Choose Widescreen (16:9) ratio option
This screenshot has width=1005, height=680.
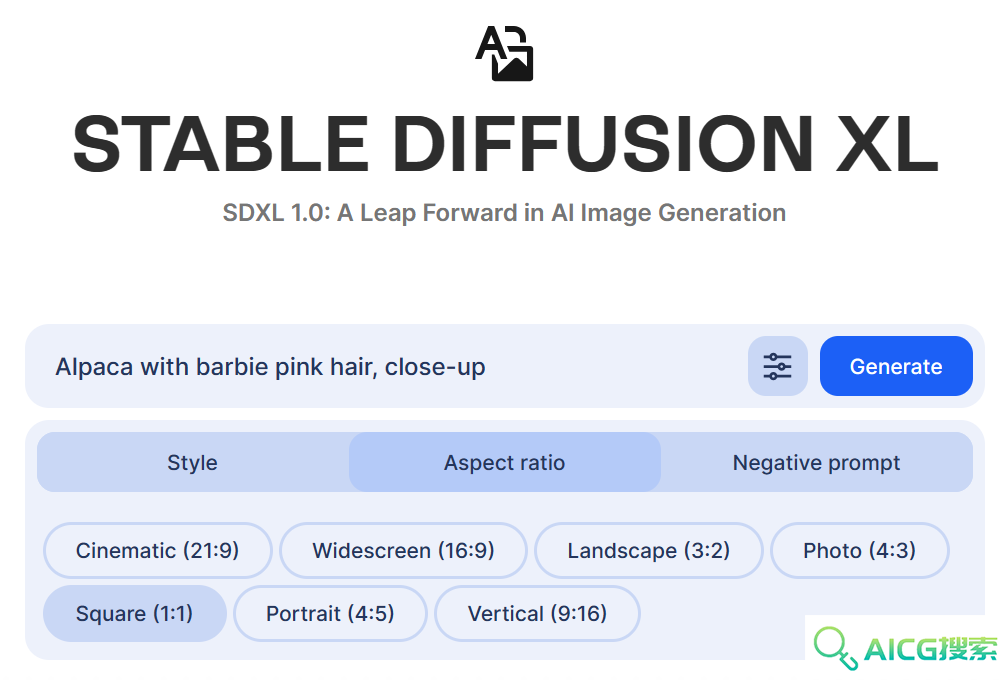click(403, 551)
